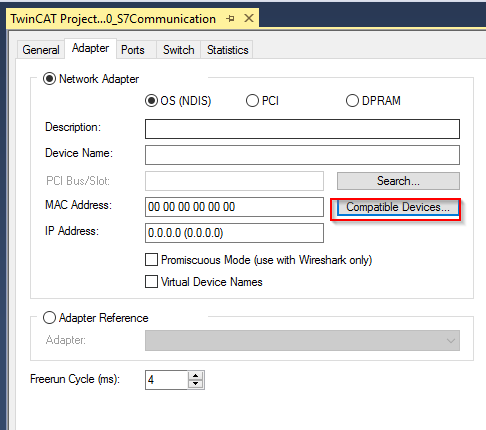Open Compatible Devices dialog
Image resolution: width=486 pixels, height=430 pixels.
[x=398, y=207]
